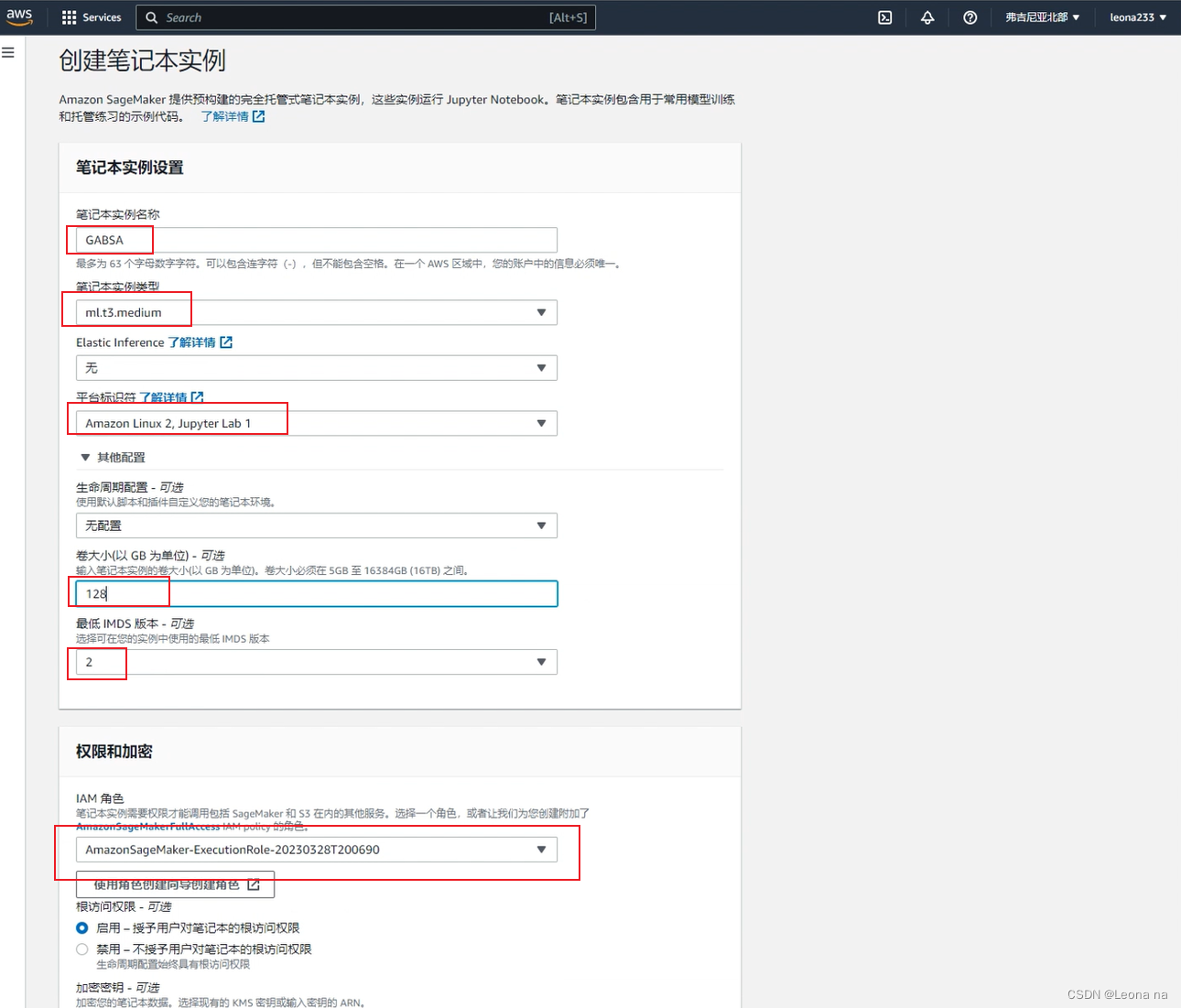1181x1008 pixels.
Task: Collapse the 其他配置 section
Action: tap(113, 457)
